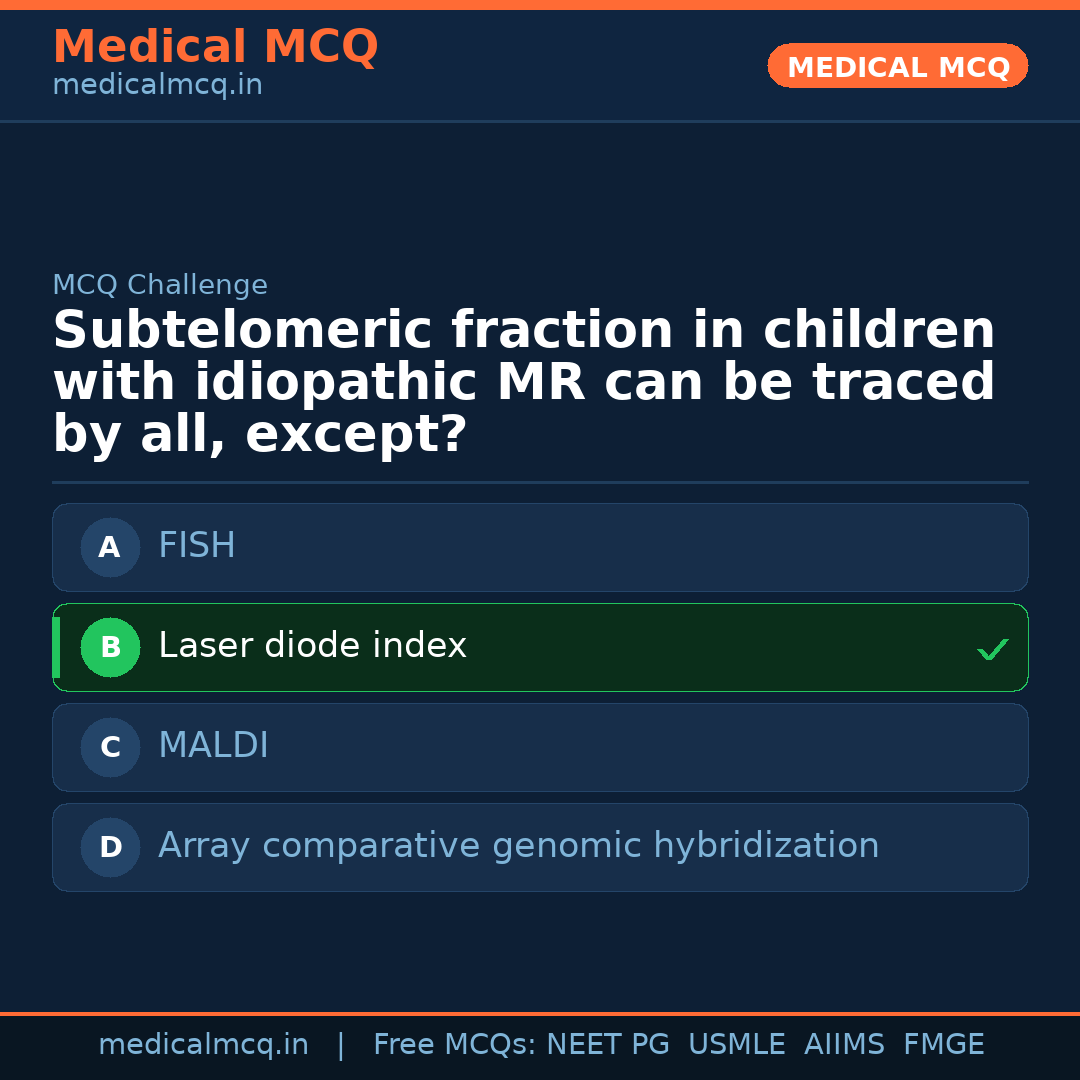This screenshot has width=1080, height=1080.
Task: Click the Medical MCQ header title
Action: point(215,47)
